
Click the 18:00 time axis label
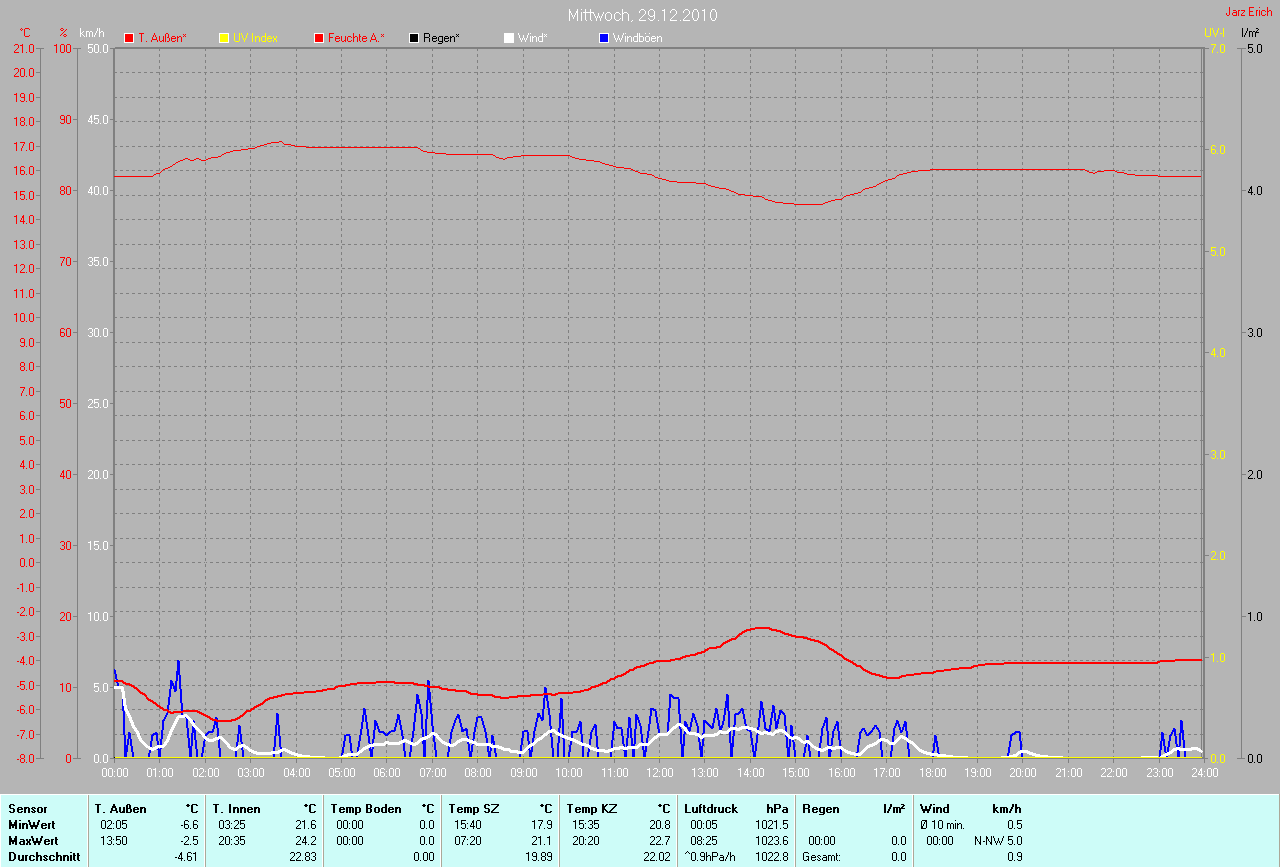pos(932,773)
